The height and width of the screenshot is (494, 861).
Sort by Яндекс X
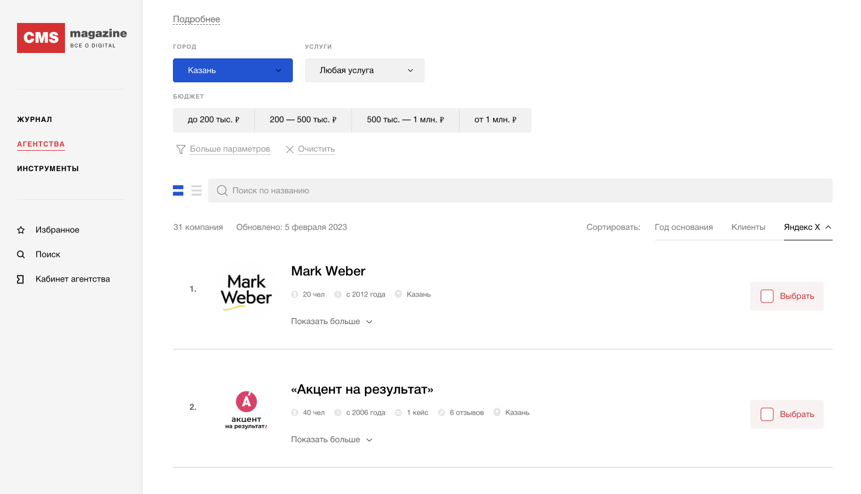802,227
